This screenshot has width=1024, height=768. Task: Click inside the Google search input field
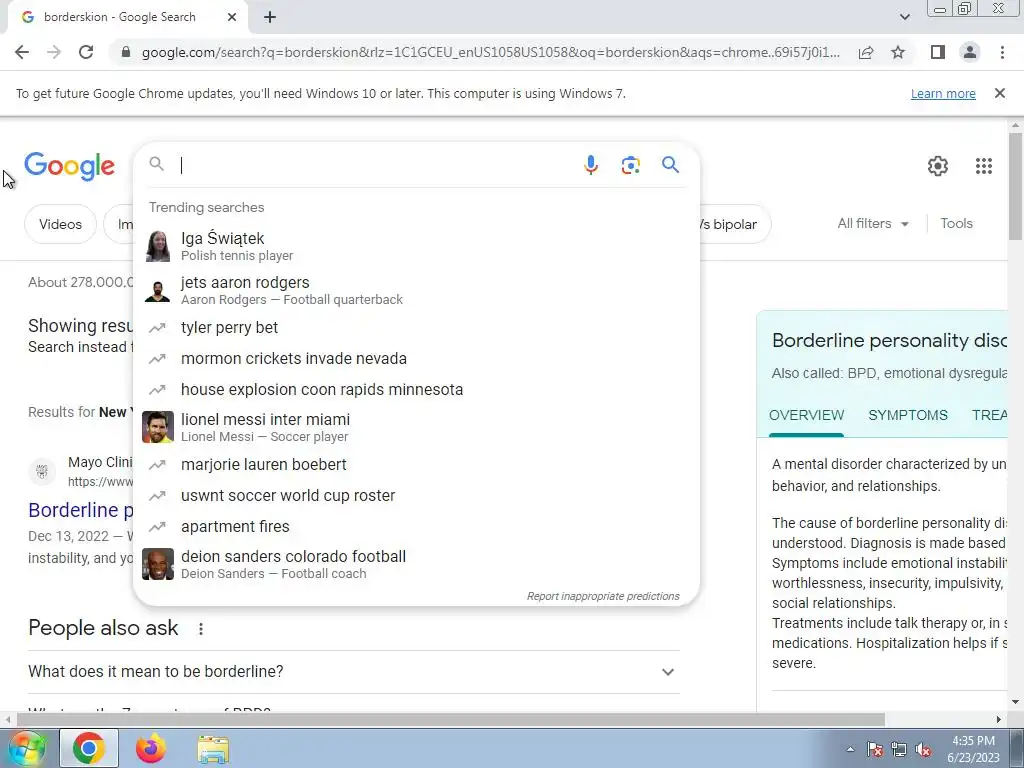[x=376, y=165]
